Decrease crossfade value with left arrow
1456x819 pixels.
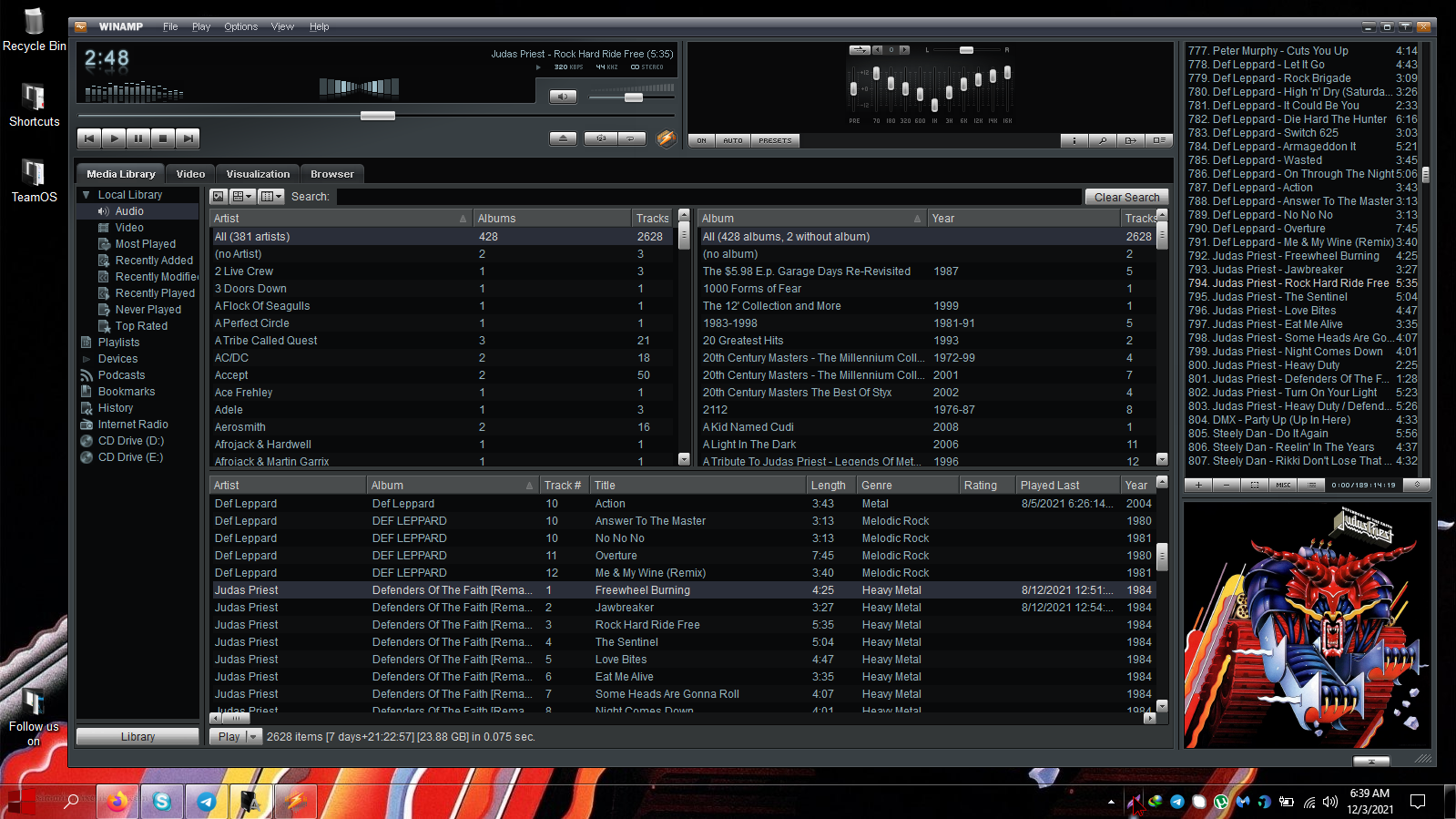[x=878, y=50]
